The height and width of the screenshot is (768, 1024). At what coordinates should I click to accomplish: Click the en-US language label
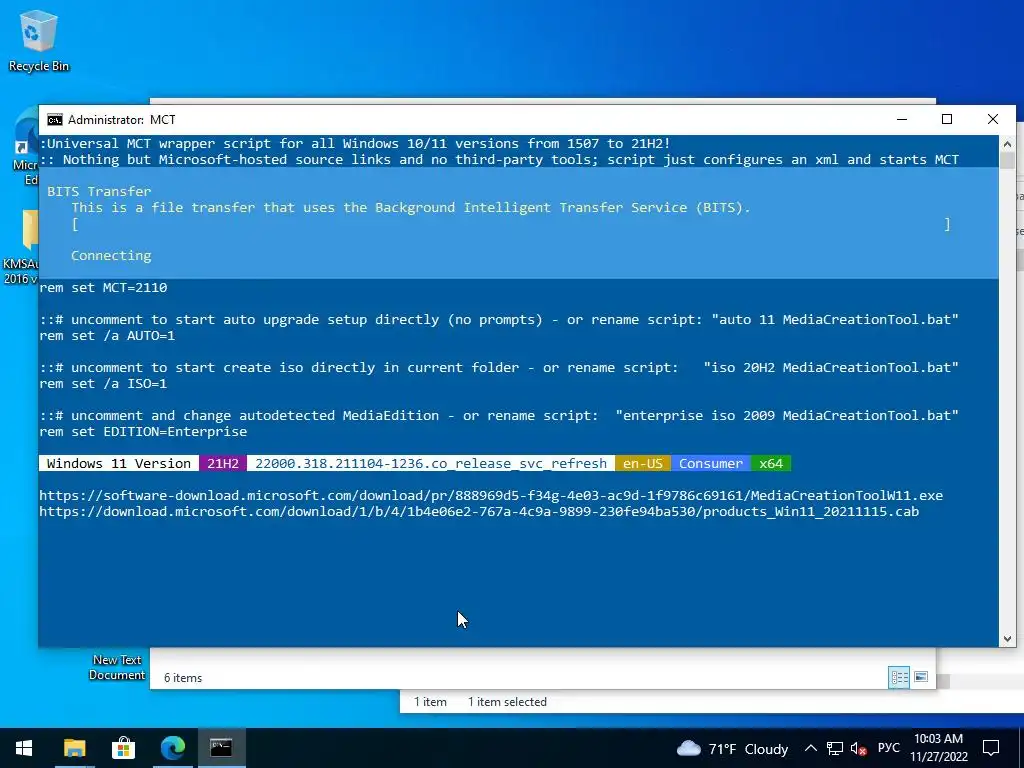pyautogui.click(x=643, y=464)
